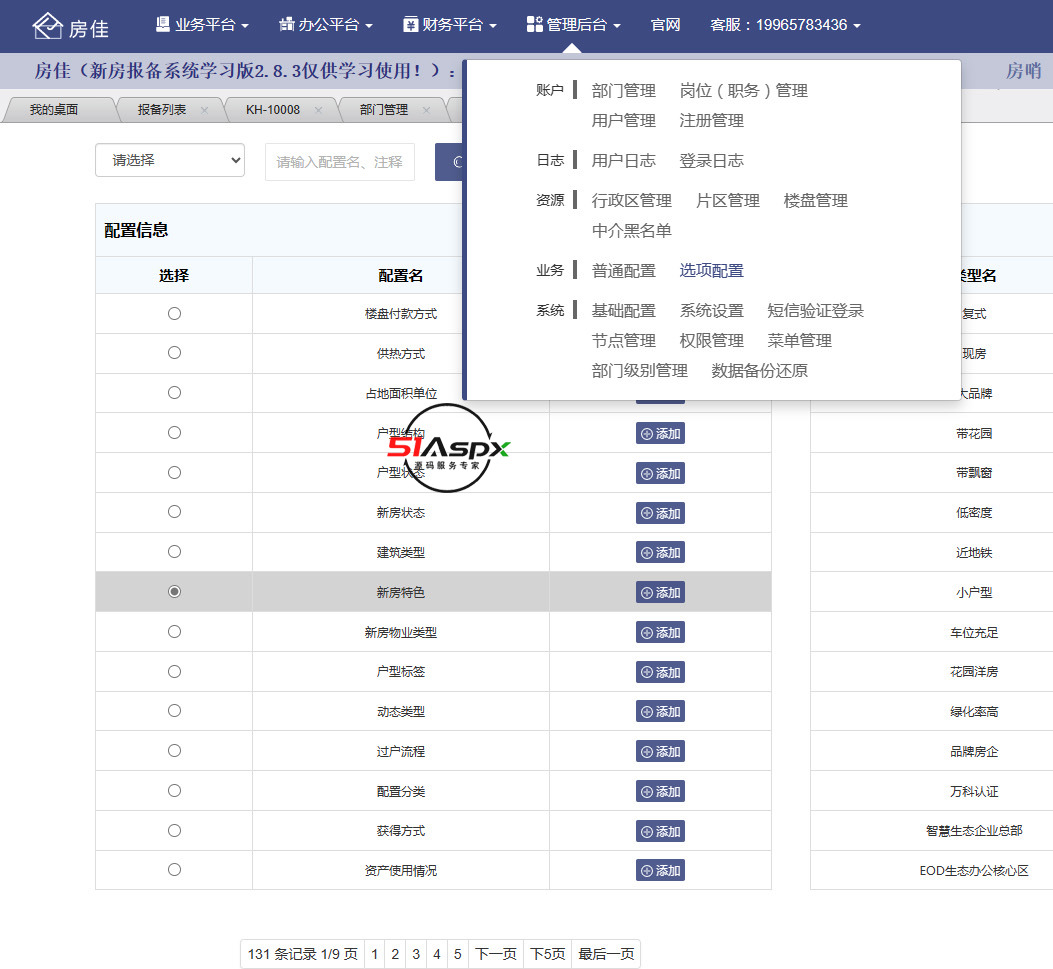Viewport: 1053px width, 969px height.
Task: Select radio button for 占地面积单位
Action: coord(175,393)
